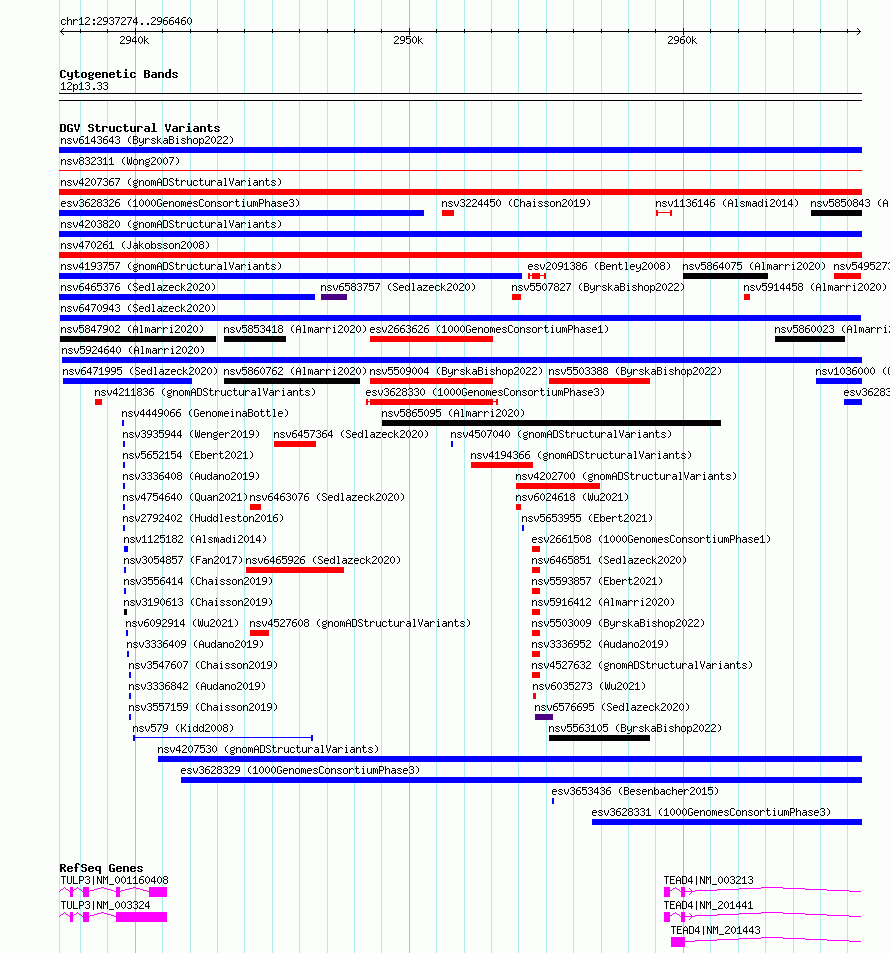Select esv3628329 (1000GenomesConsortiumPhase3) label

pyautogui.click(x=300, y=770)
